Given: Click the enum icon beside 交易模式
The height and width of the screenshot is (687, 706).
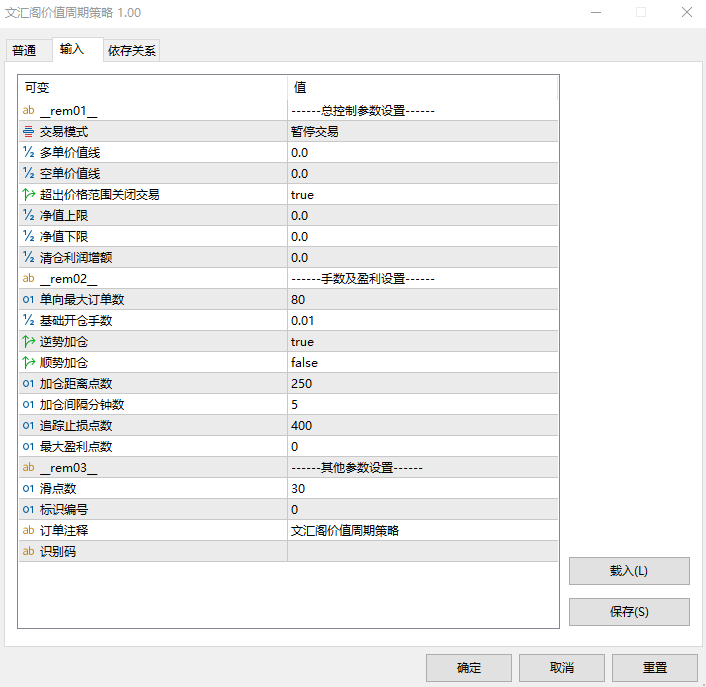Looking at the screenshot, I should pos(28,132).
